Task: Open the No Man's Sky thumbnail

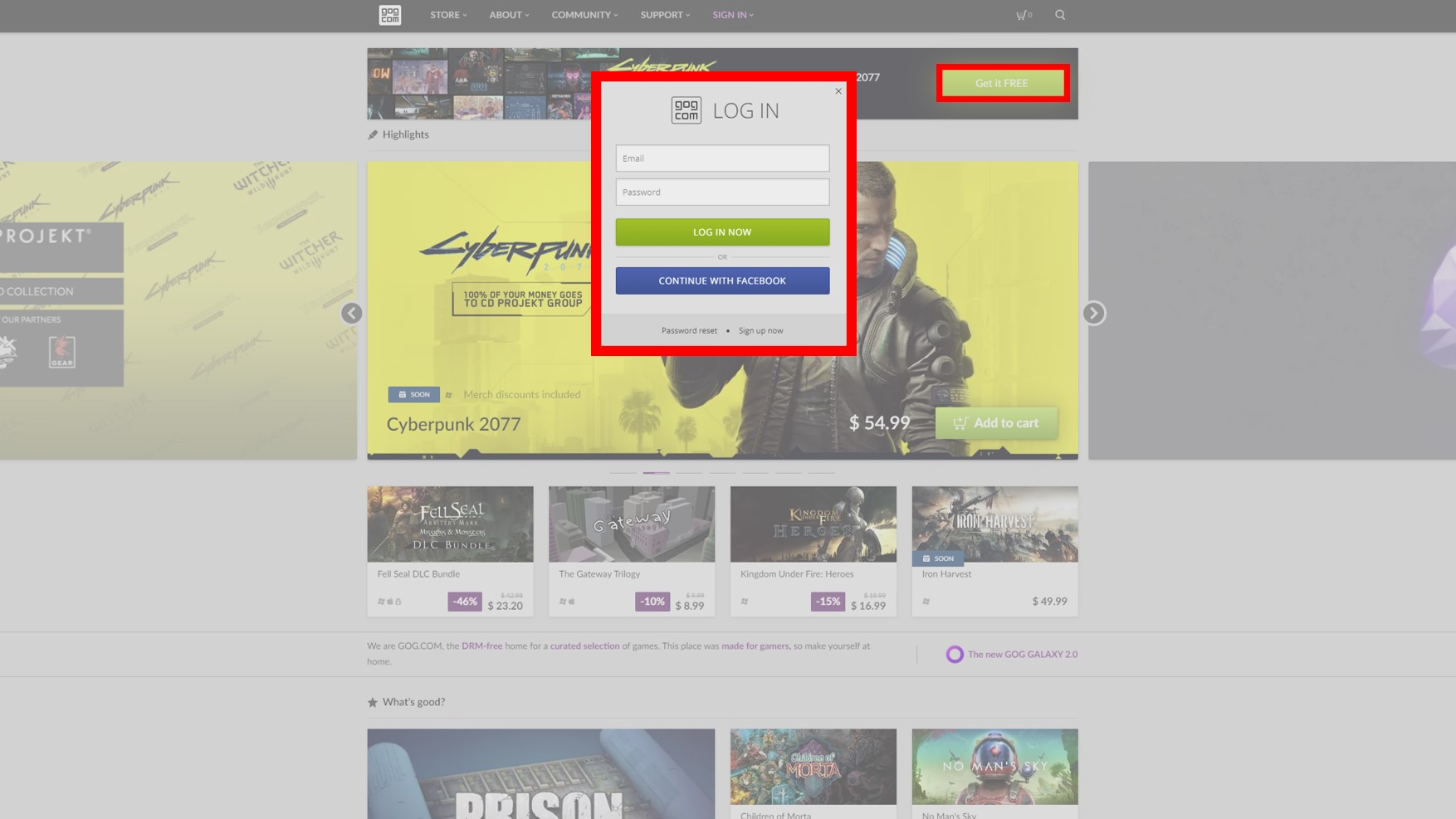Action: [x=994, y=767]
